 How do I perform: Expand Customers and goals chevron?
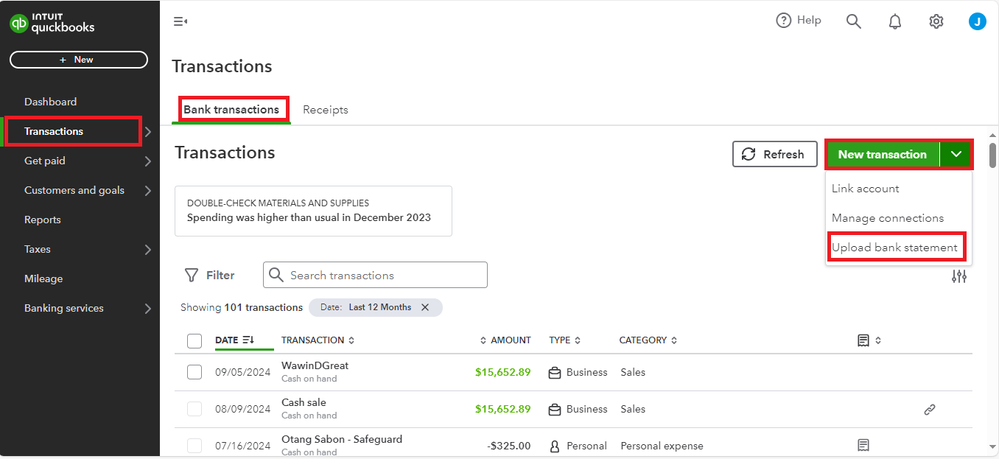tap(148, 191)
